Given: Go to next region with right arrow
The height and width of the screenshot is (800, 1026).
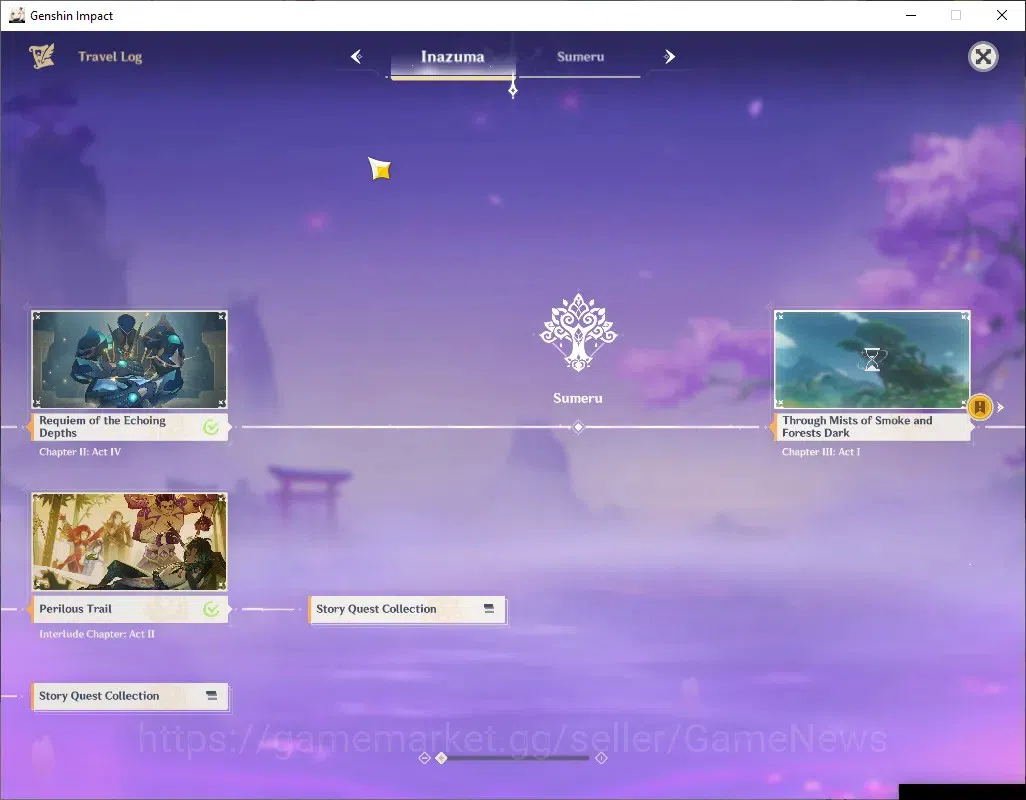Looking at the screenshot, I should coord(669,57).
